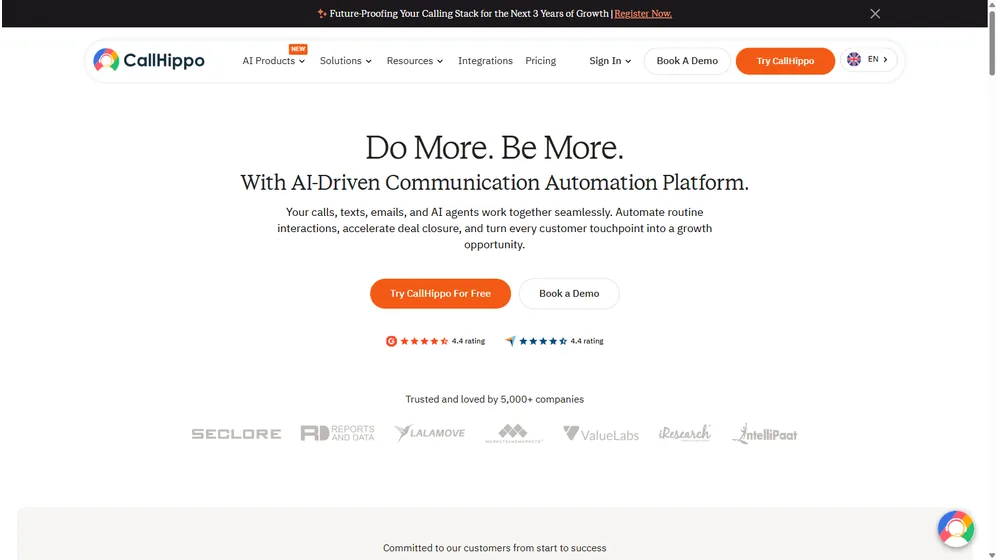Click the hero Book a Demo button
Image resolution: width=1000 pixels, height=560 pixels.
569,293
